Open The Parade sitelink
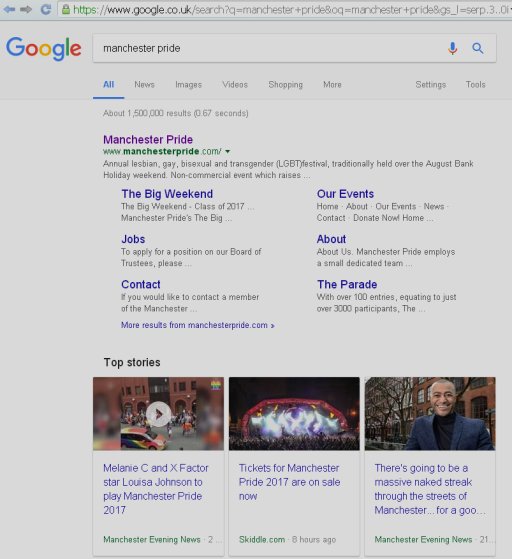The image size is (512, 559). point(347,284)
